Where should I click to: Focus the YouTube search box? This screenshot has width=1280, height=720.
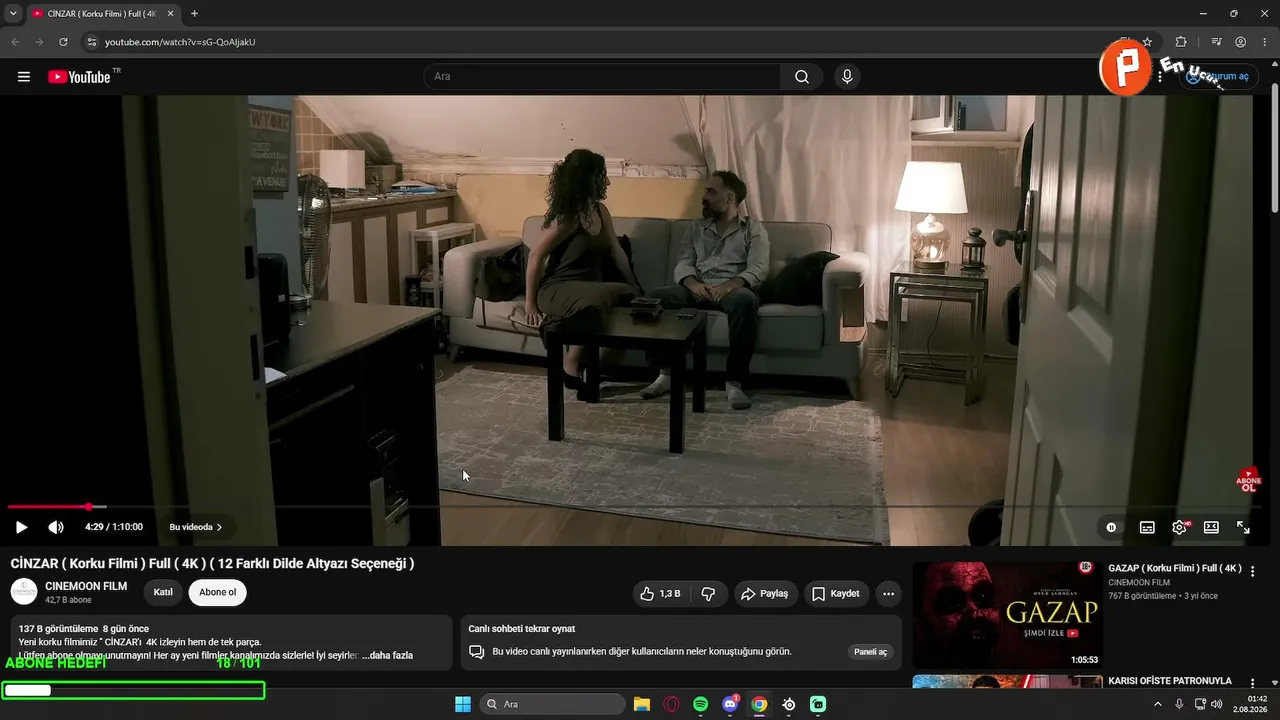click(602, 77)
